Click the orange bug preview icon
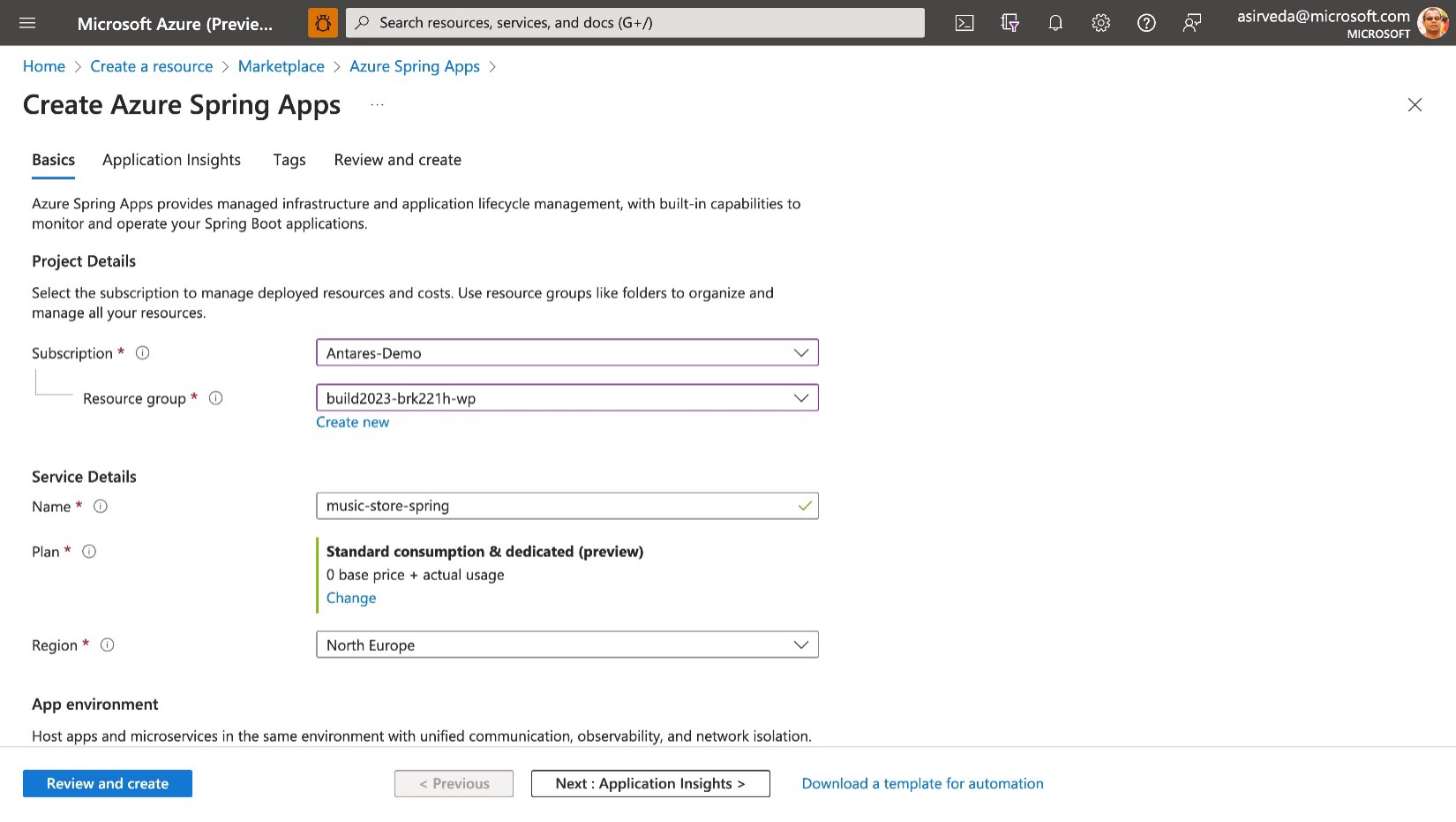This screenshot has width=1456, height=822. [x=323, y=23]
